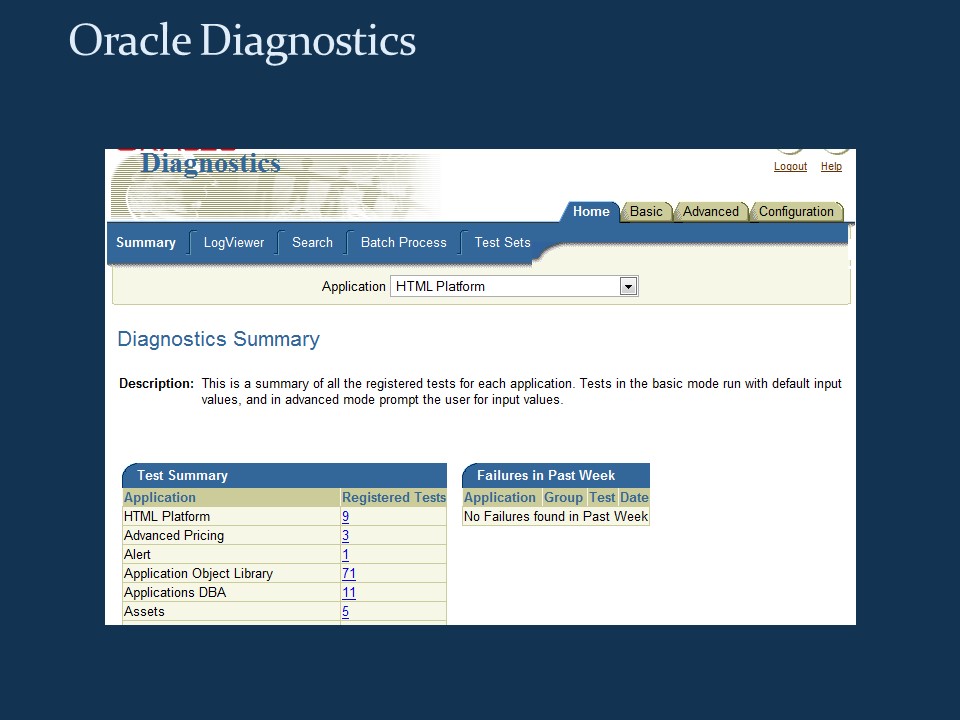
Task: Select the Summary navigation item
Action: coord(146,242)
